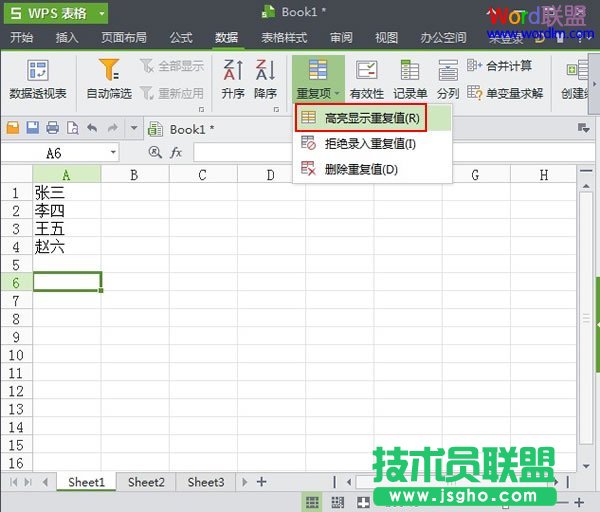The height and width of the screenshot is (512, 600).
Task: Select cell A1 containing 张三
Action: [66, 193]
